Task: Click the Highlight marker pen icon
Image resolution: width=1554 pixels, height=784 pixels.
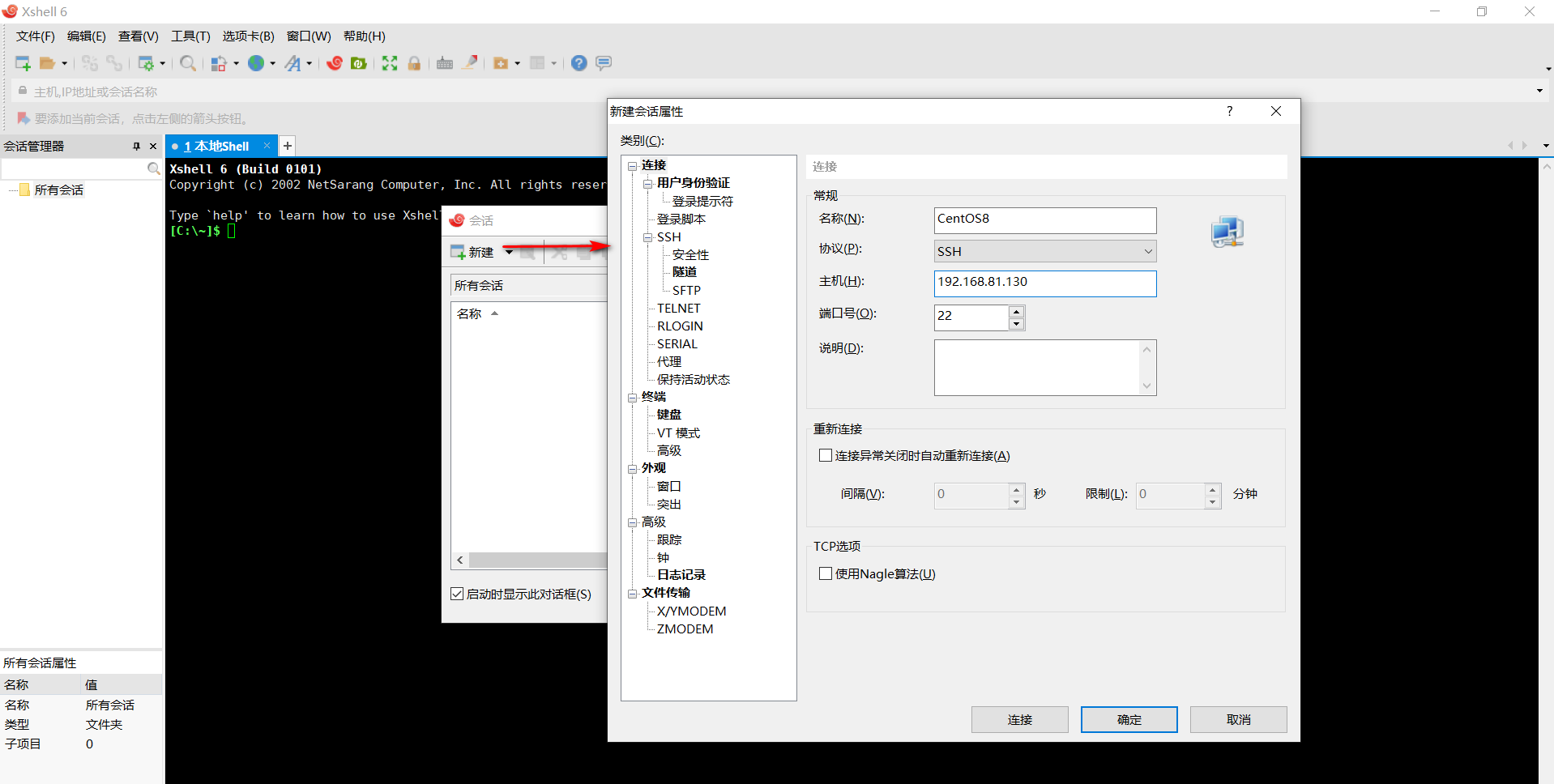Action: click(470, 63)
